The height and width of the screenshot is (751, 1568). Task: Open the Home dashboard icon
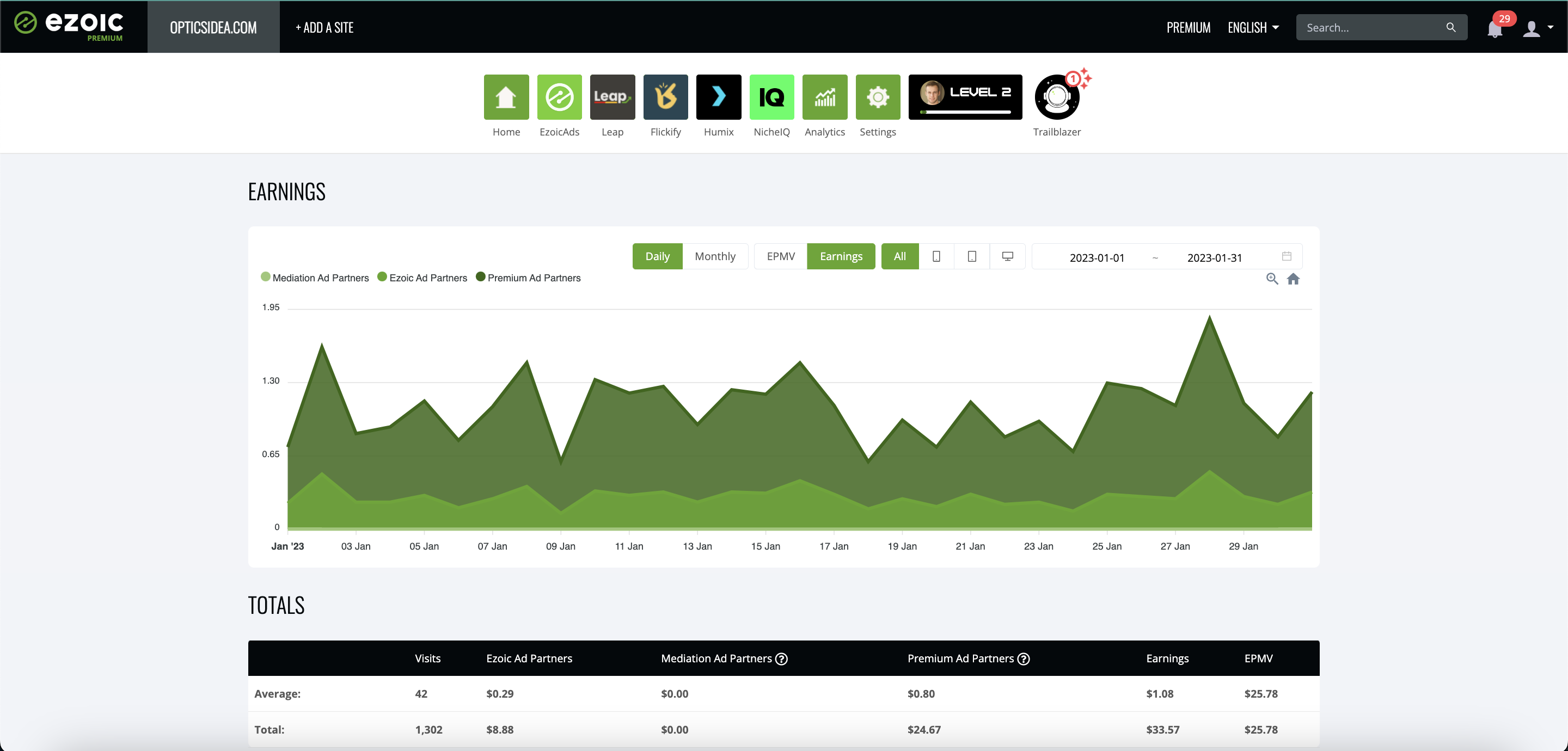click(506, 97)
